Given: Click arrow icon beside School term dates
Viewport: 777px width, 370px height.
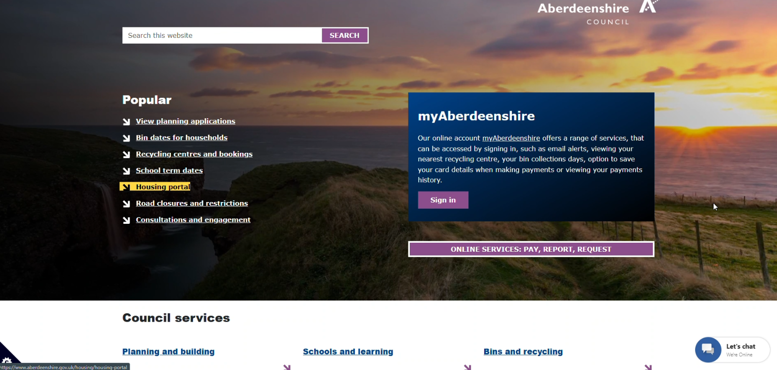Looking at the screenshot, I should coord(126,170).
